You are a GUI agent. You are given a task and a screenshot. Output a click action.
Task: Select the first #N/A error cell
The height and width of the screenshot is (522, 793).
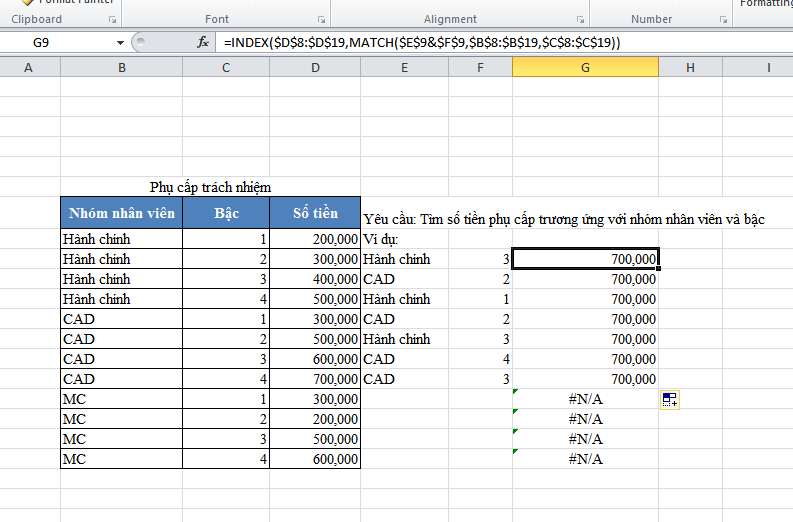pyautogui.click(x=585, y=399)
